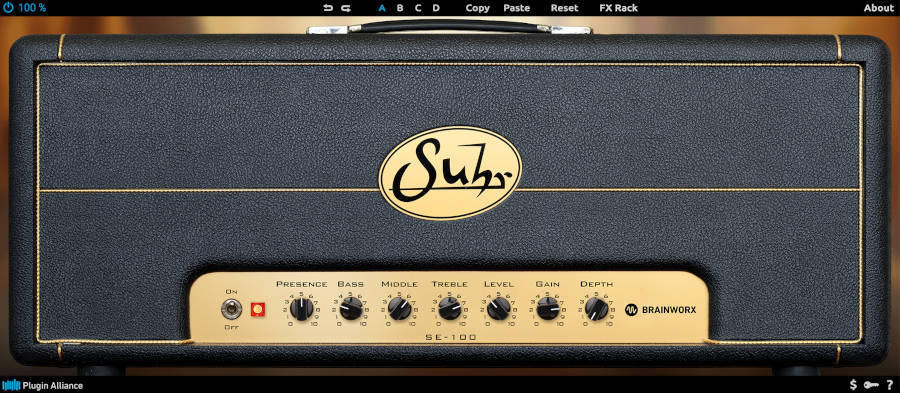
Task: Click the Bass knob
Action: pyautogui.click(x=351, y=309)
